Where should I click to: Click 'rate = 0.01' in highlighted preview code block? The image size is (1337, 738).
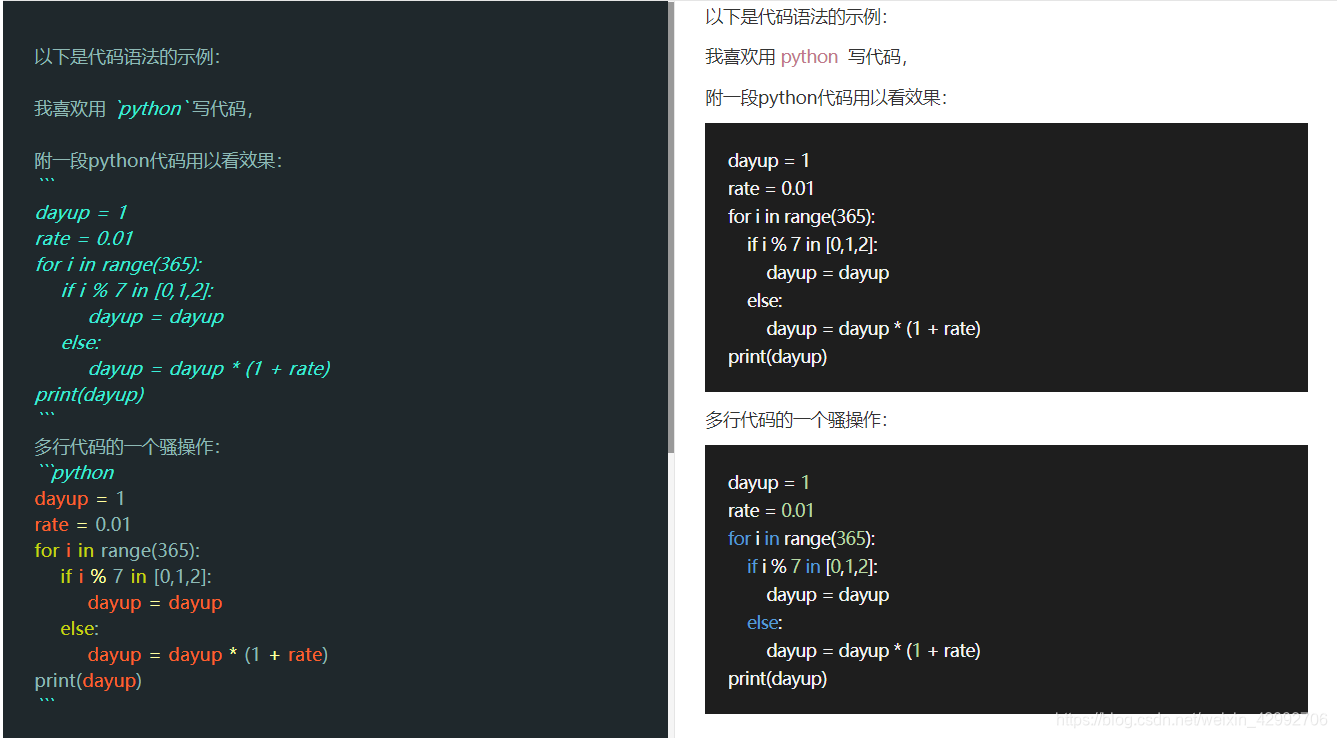tap(771, 511)
